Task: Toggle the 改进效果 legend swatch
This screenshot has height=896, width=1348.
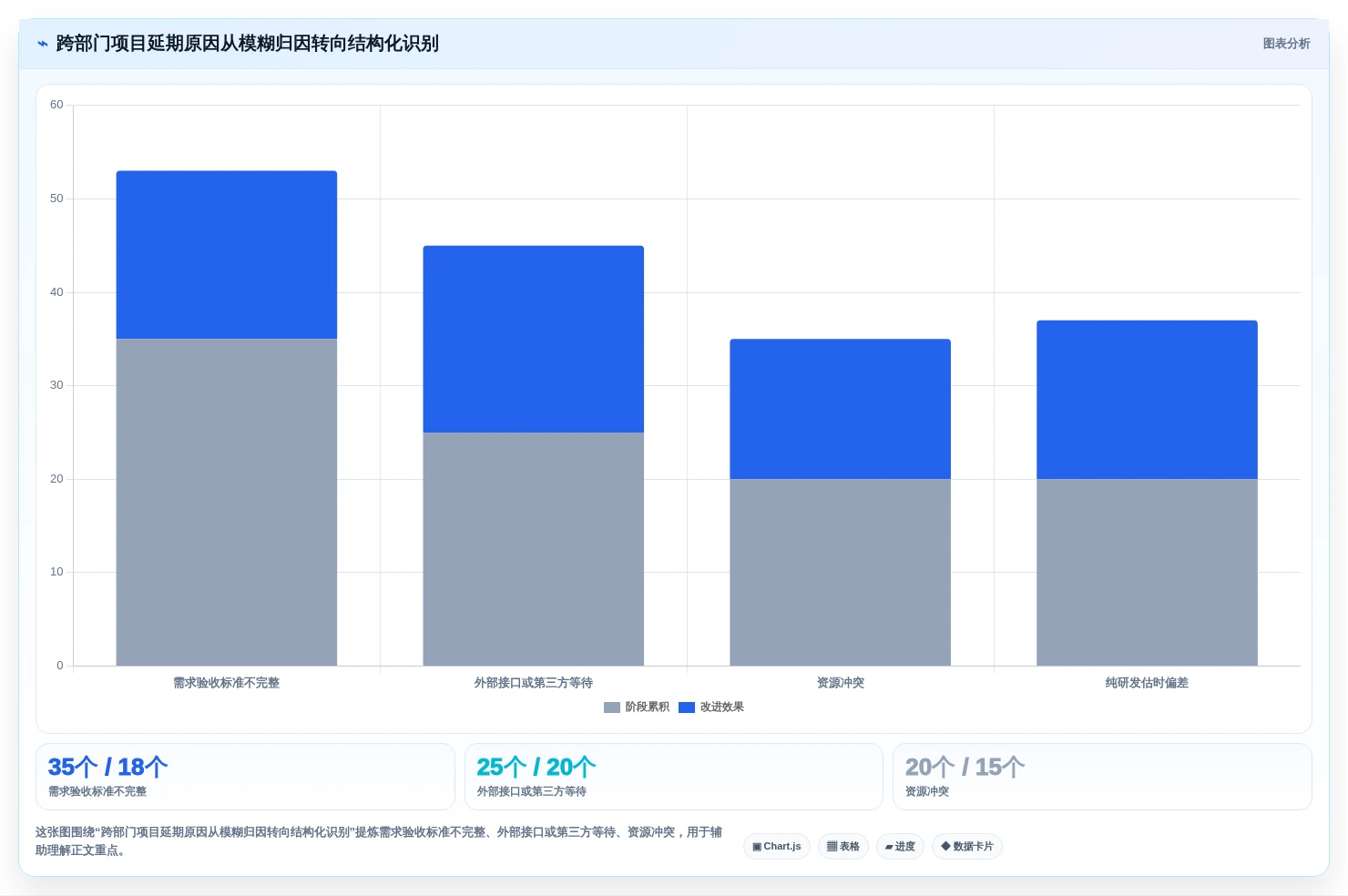Action: (687, 708)
